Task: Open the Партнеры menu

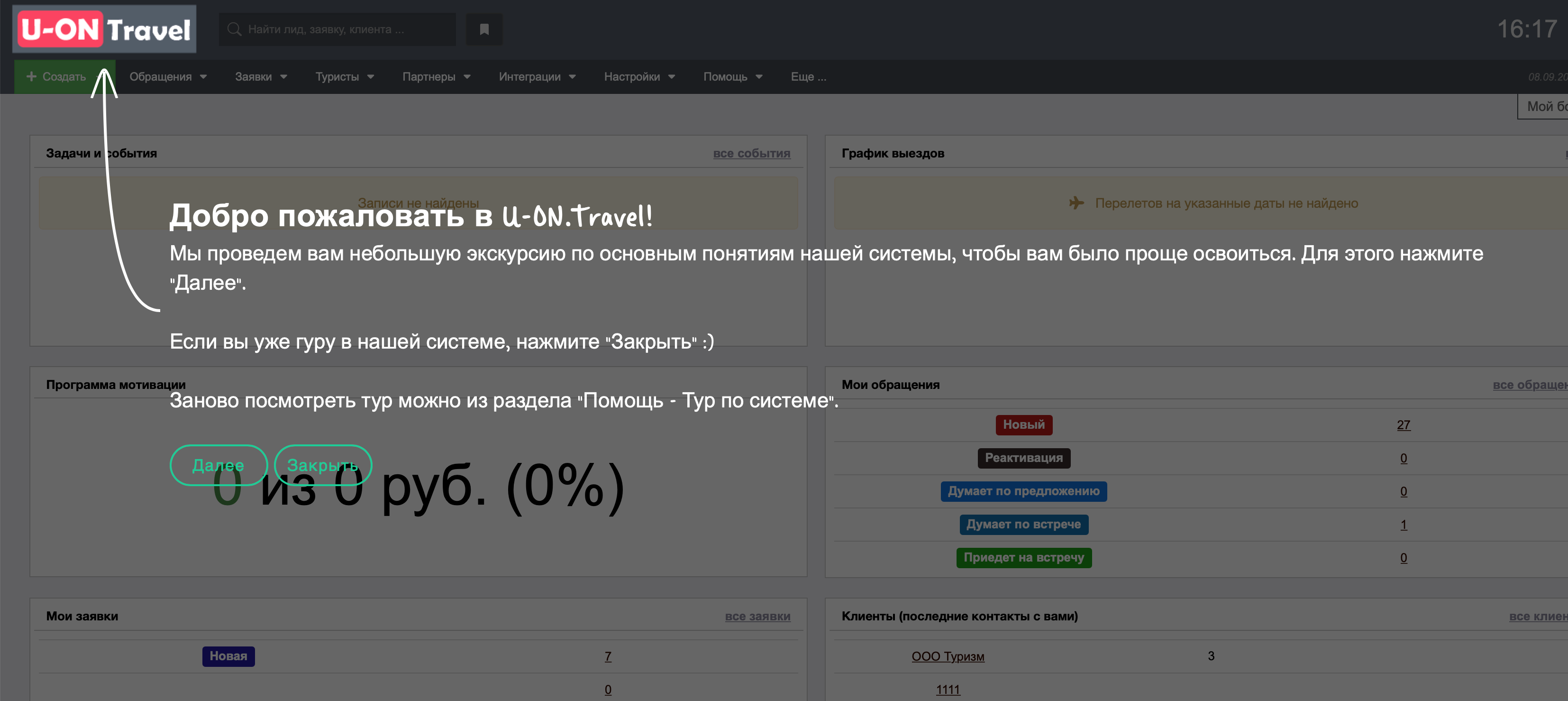Action: [x=437, y=77]
